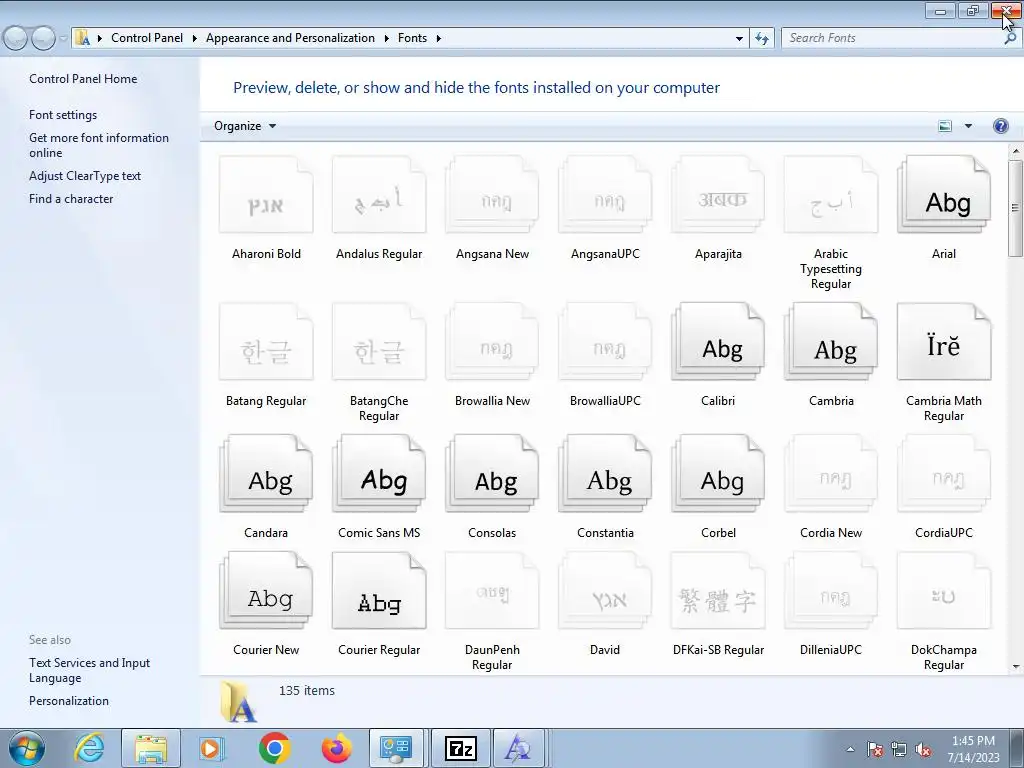Expand the view options dropdown arrow
This screenshot has height=768, width=1024.
point(968,126)
